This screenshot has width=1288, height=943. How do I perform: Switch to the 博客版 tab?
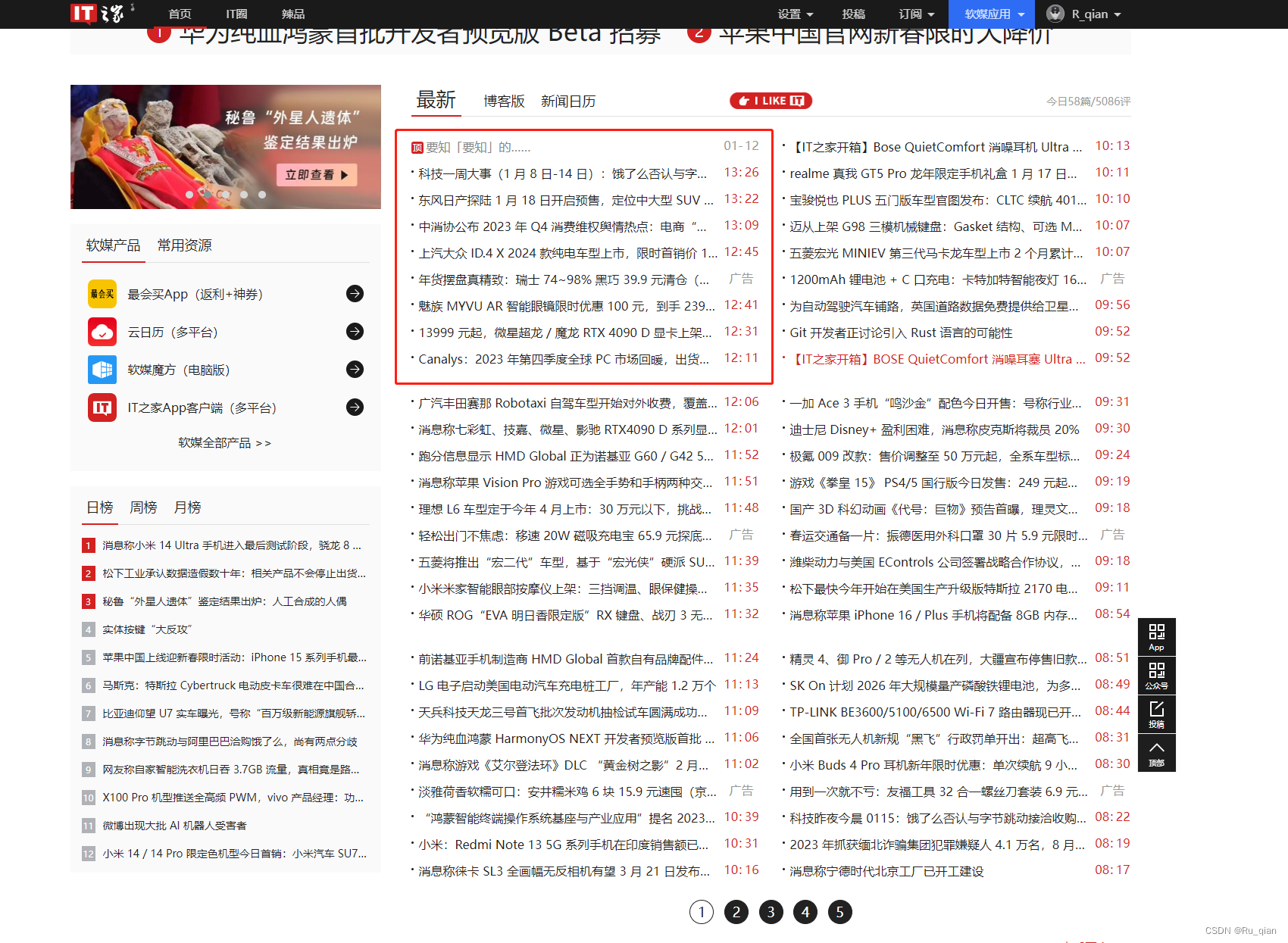(504, 101)
